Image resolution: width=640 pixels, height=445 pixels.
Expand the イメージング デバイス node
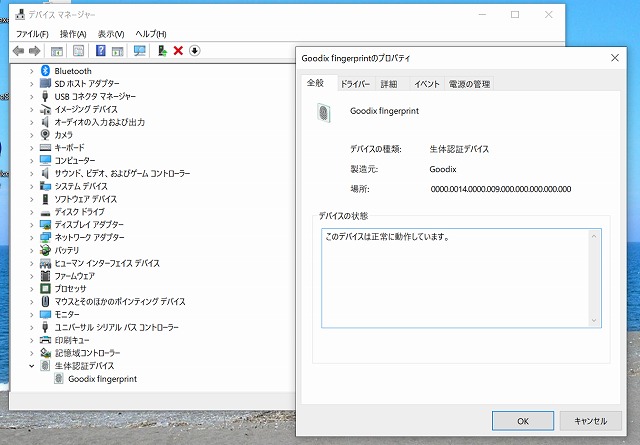coord(31,109)
